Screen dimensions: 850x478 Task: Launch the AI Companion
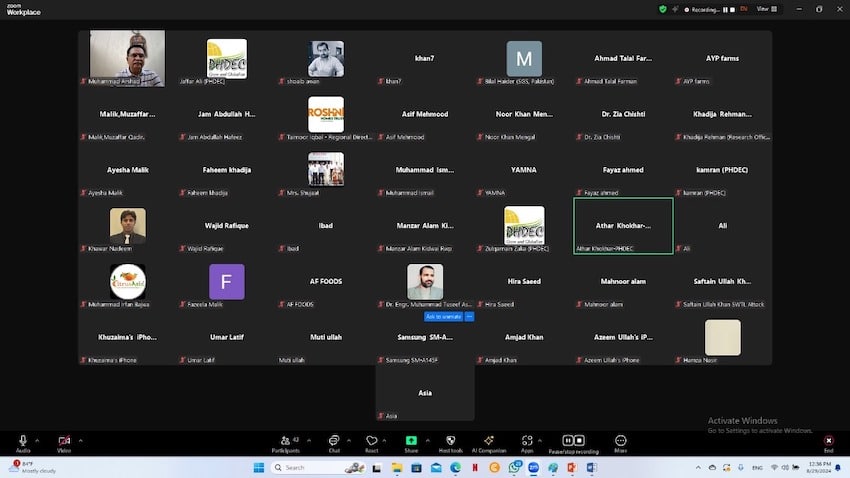[489, 441]
